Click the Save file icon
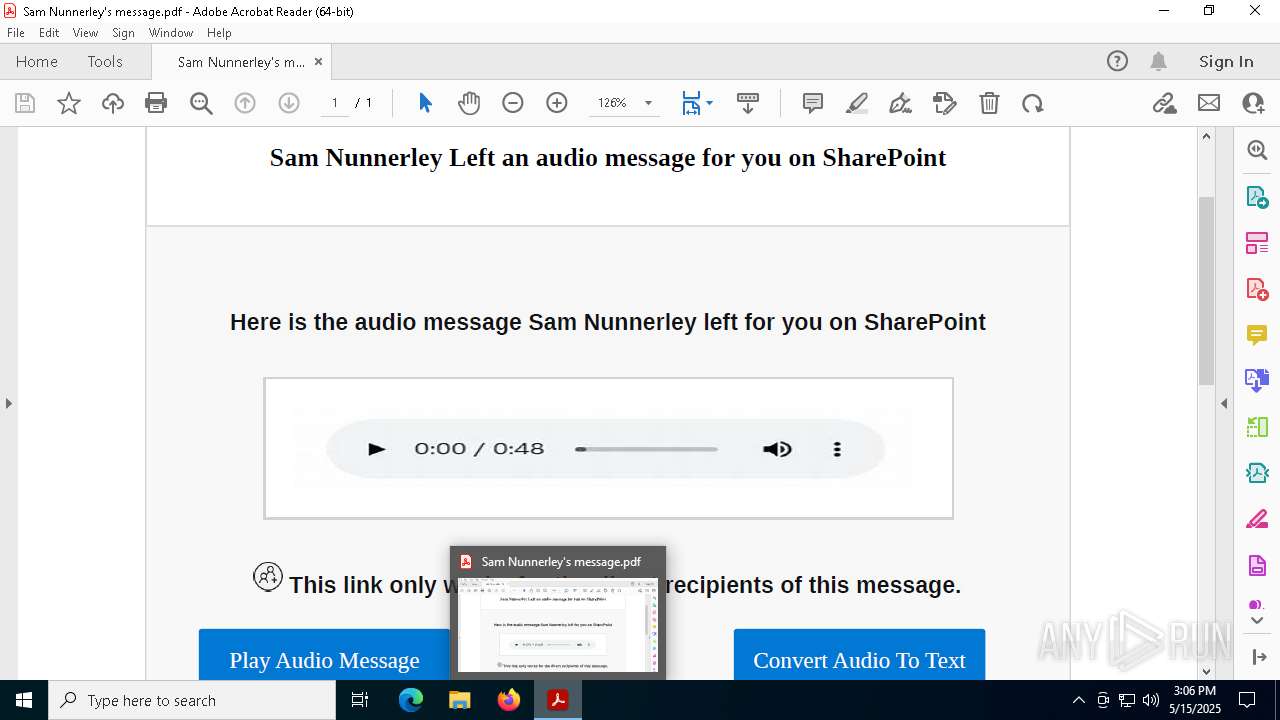Screen dimensions: 1280x720 coord(25,103)
